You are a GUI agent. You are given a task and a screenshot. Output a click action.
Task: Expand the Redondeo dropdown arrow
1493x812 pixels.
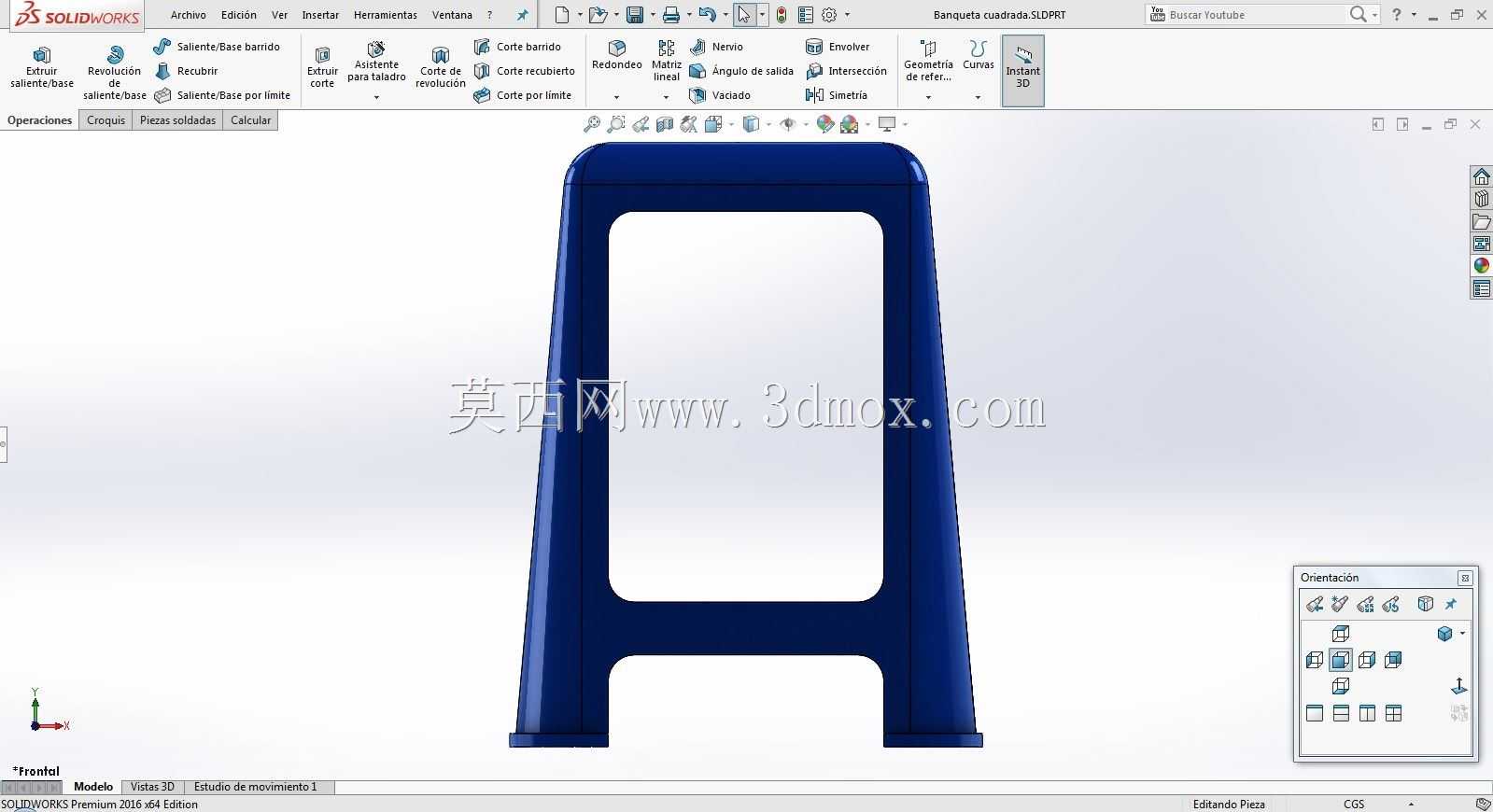coord(616,97)
